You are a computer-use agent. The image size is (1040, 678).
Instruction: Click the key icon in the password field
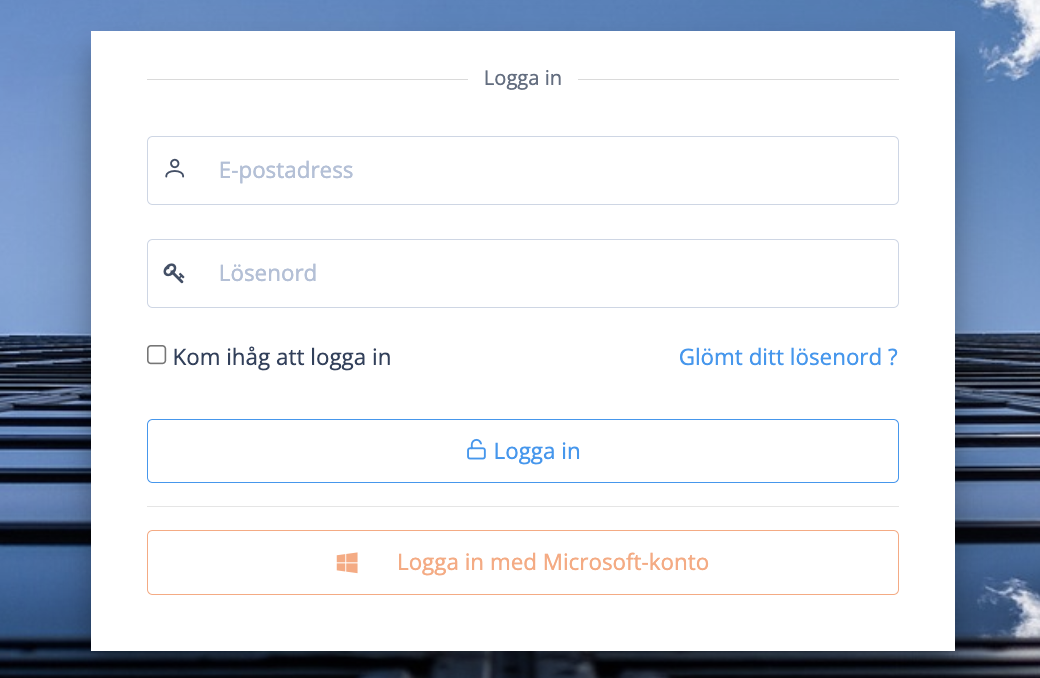coord(175,273)
